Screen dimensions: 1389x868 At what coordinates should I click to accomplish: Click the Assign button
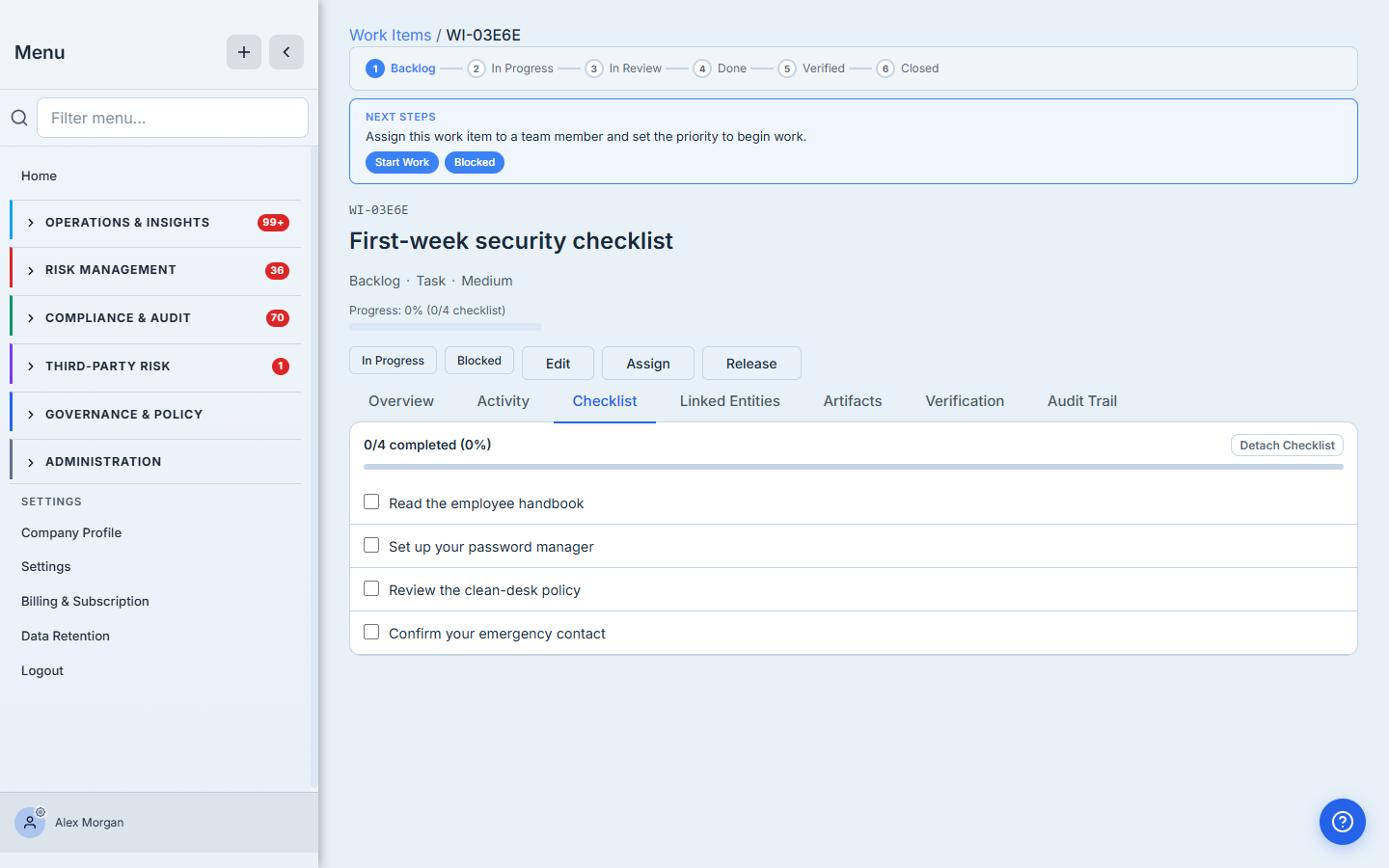pyautogui.click(x=648, y=364)
